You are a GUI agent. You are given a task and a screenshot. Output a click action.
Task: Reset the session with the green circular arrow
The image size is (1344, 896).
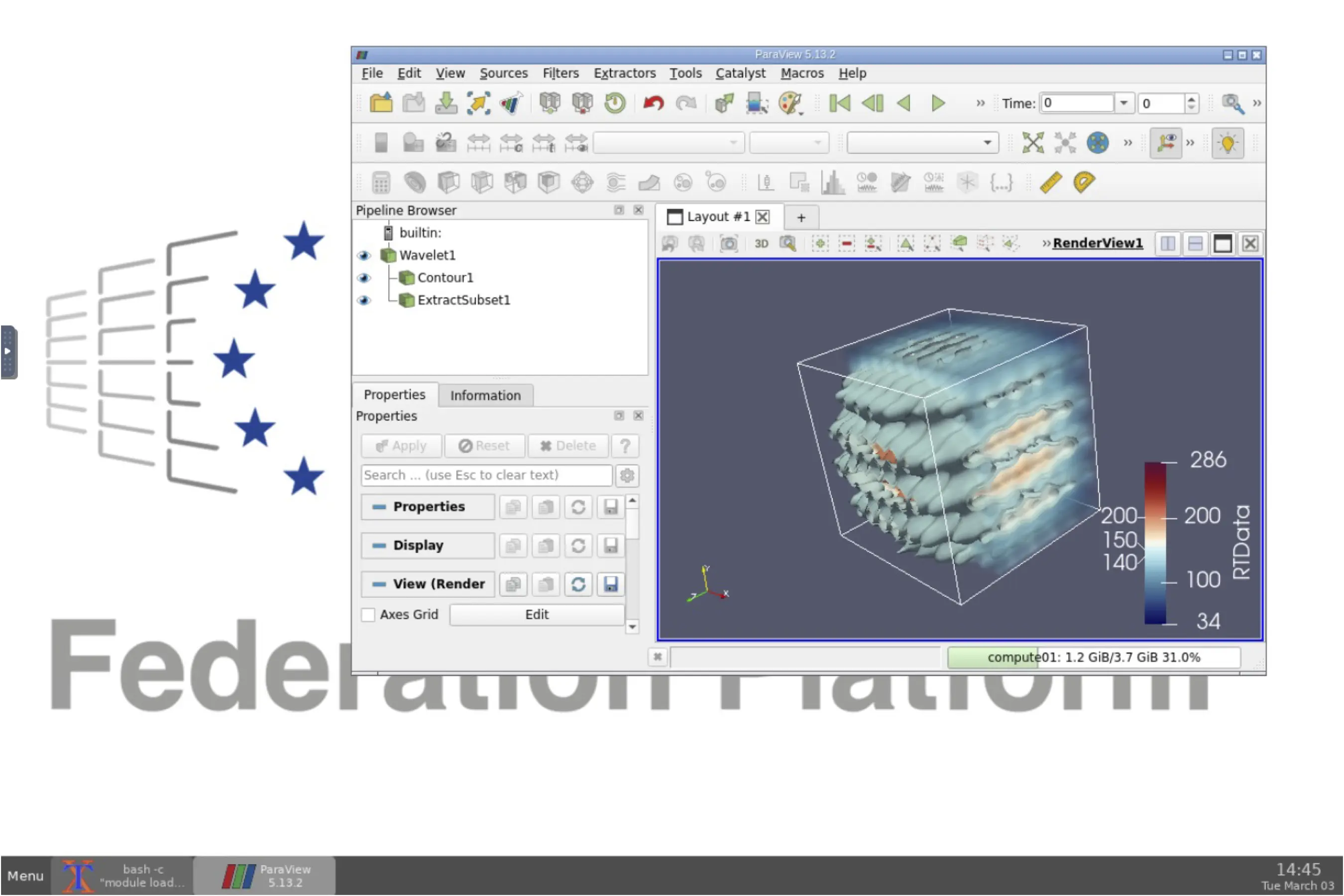pyautogui.click(x=615, y=103)
